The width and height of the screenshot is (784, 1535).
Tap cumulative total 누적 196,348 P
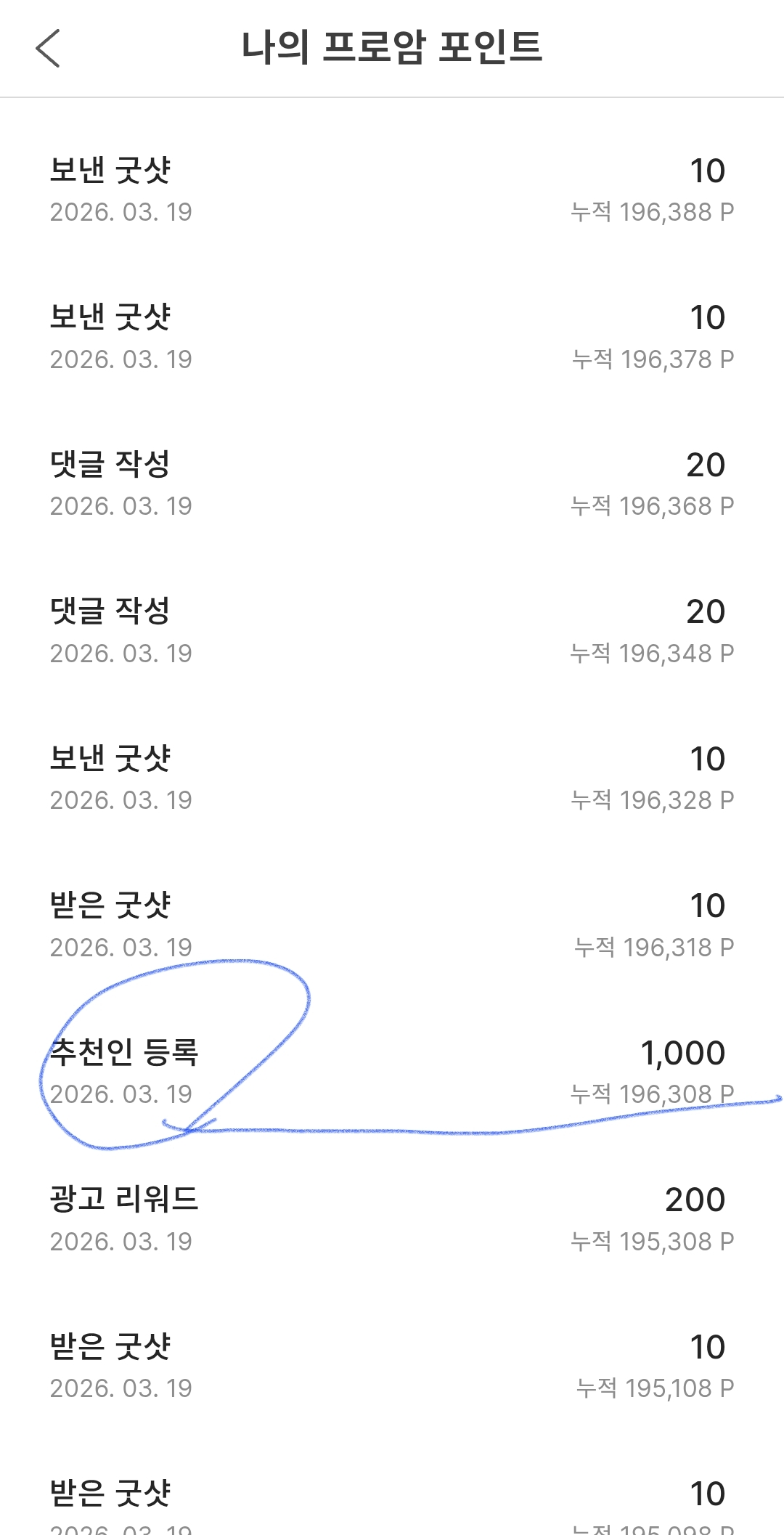pyautogui.click(x=652, y=654)
